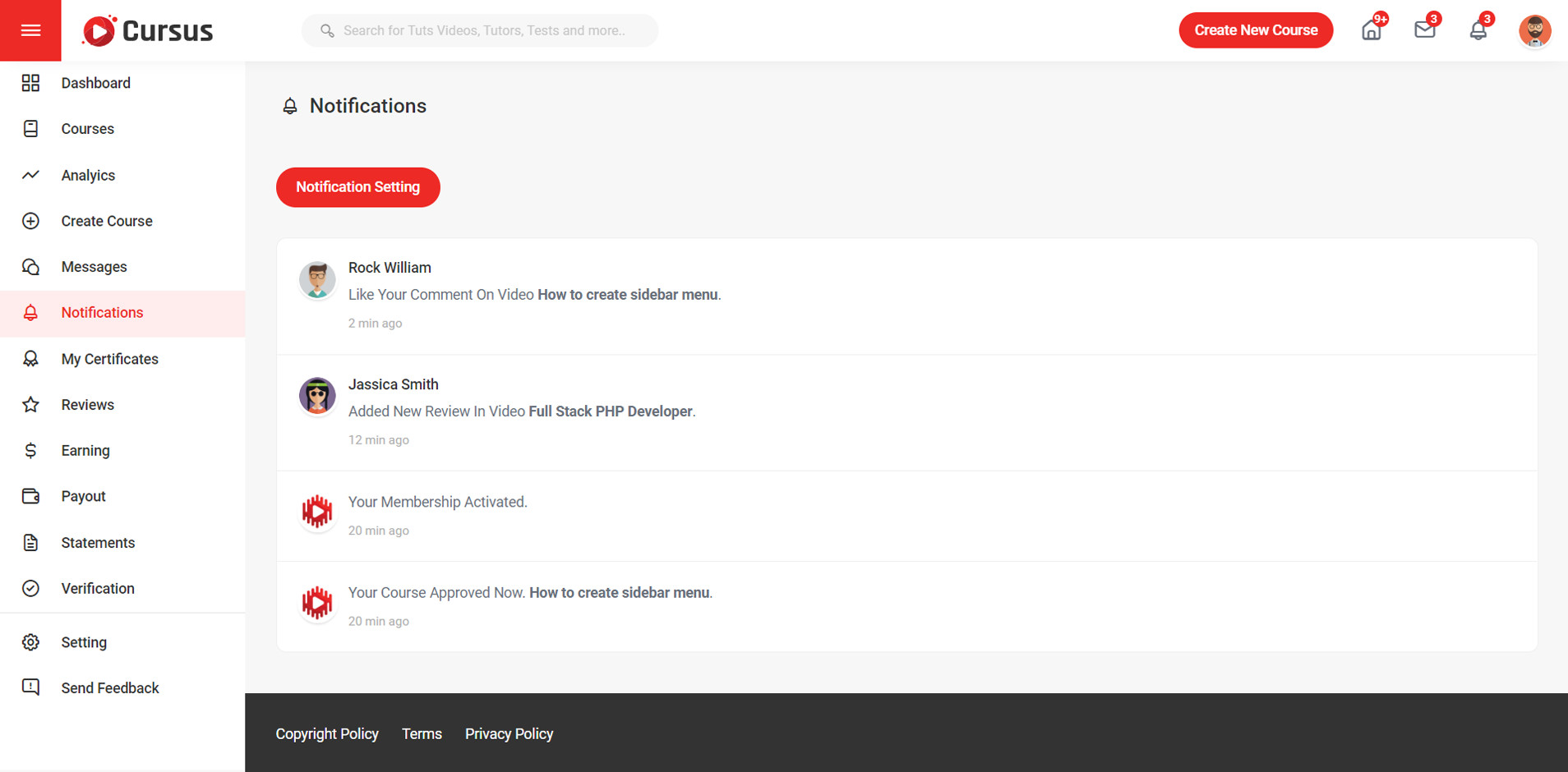Click the bell notification icon in header
This screenshot has width=1568, height=772.
click(1478, 31)
